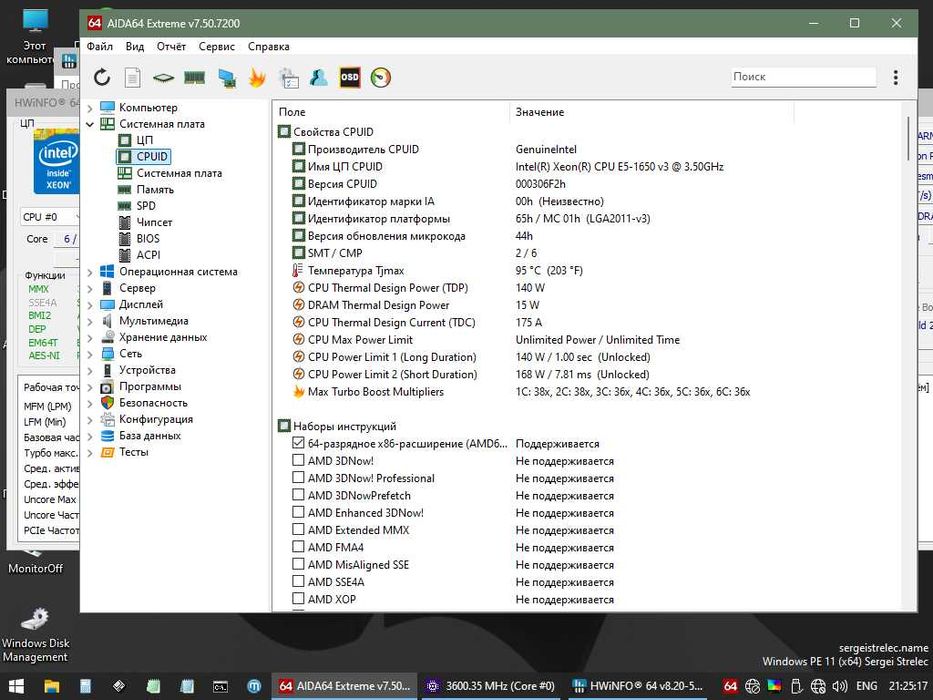Viewport: 933px width, 700px height.
Task: Toggle the AMD MisAligned SSE checkbox
Action: pyautogui.click(x=298, y=564)
